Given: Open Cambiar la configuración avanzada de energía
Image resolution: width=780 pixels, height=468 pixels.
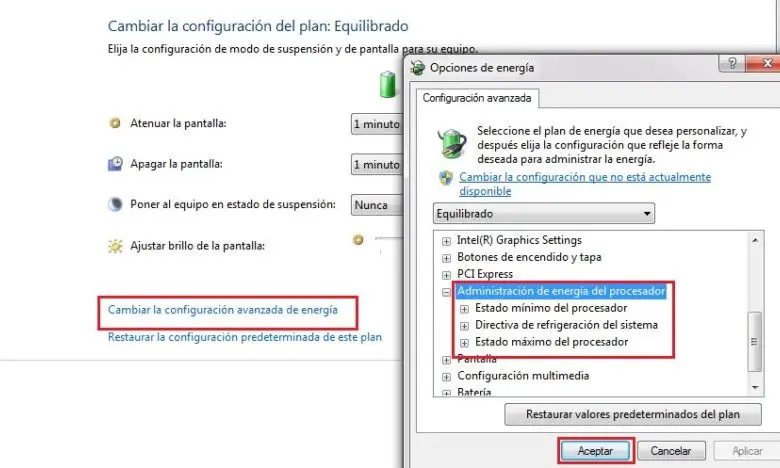Looking at the screenshot, I should pos(223,310).
